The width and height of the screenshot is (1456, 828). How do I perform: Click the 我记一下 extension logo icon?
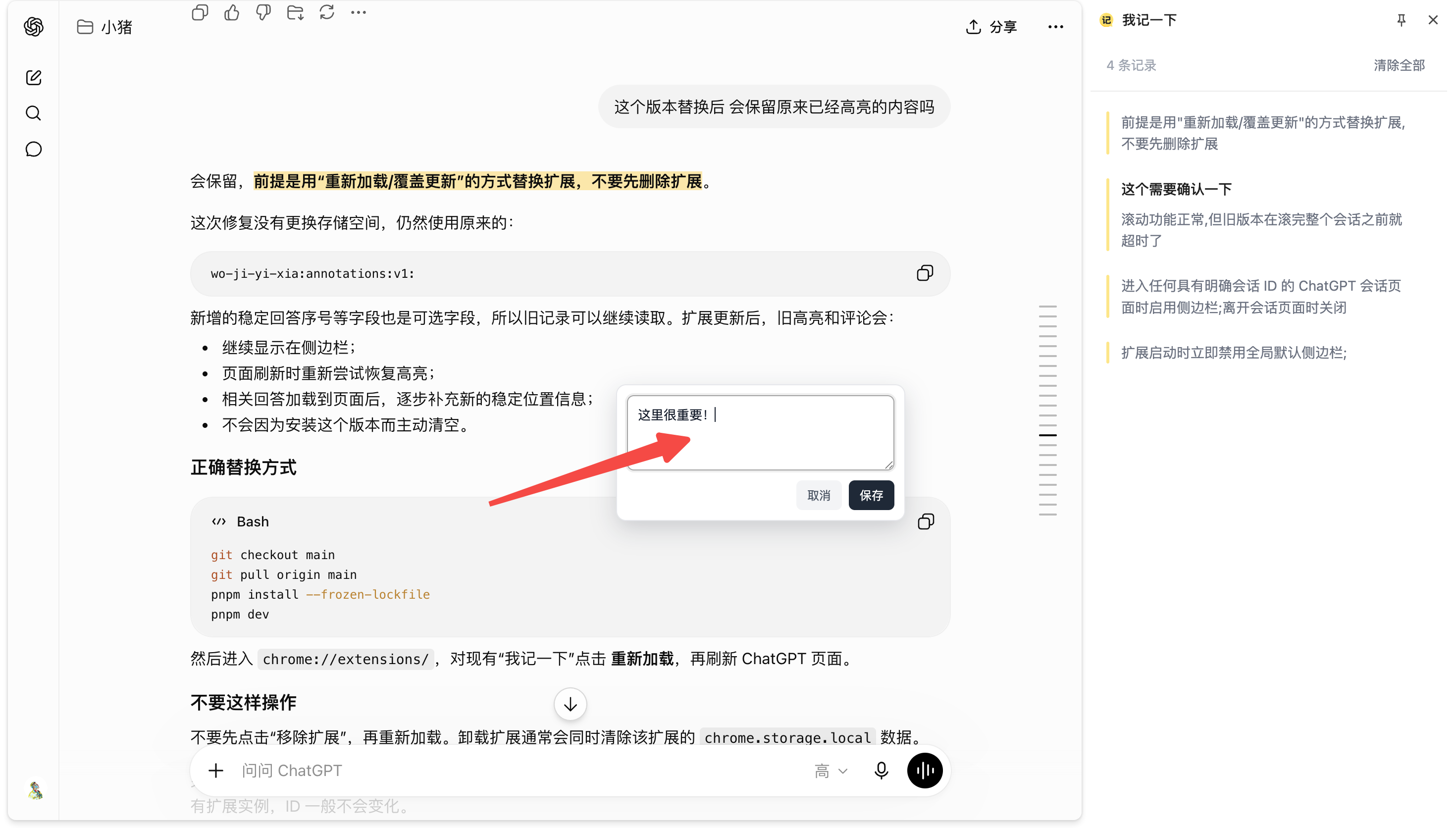(1106, 20)
